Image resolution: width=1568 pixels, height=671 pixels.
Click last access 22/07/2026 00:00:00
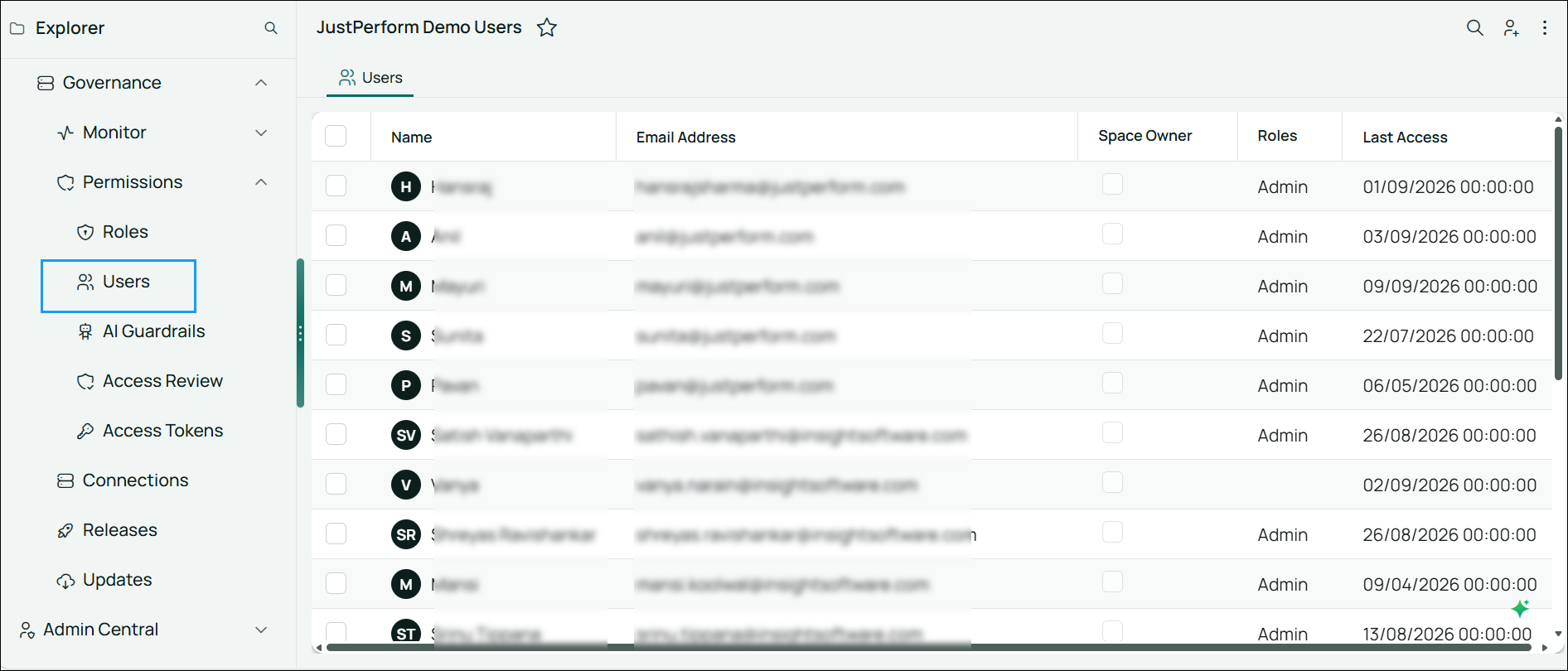tap(1448, 335)
